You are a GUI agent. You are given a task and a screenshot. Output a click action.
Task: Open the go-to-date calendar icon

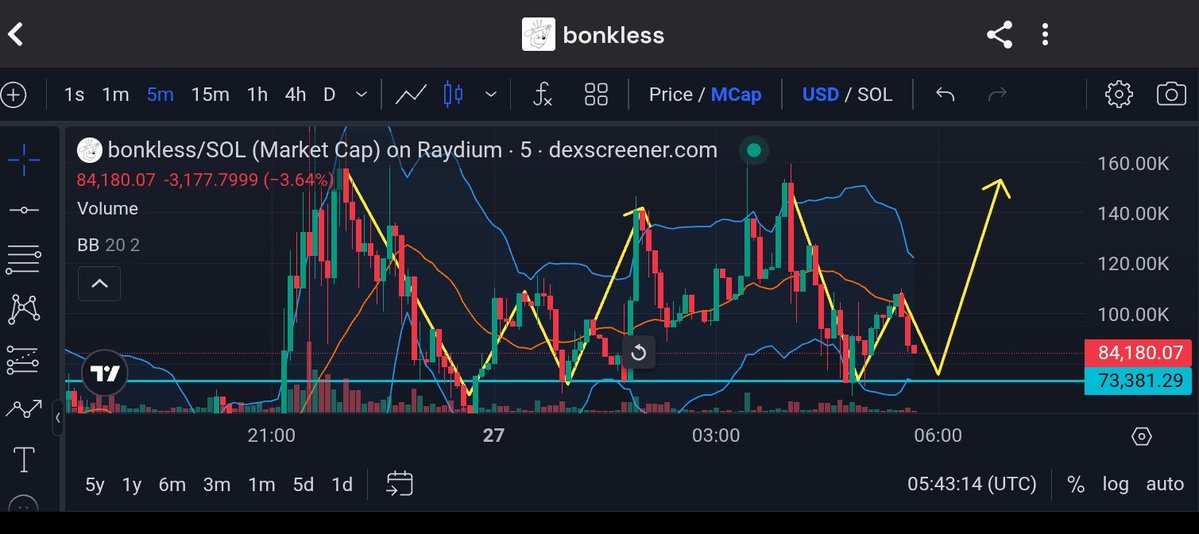click(x=399, y=484)
